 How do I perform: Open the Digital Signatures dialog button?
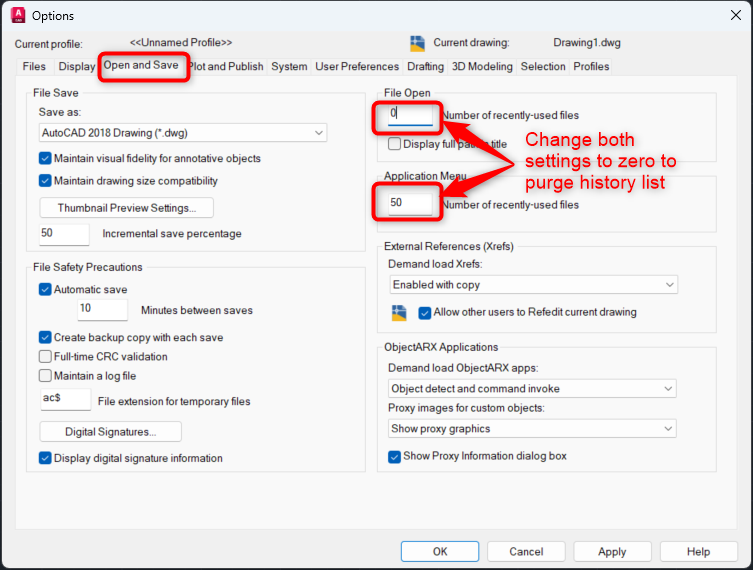pos(110,432)
